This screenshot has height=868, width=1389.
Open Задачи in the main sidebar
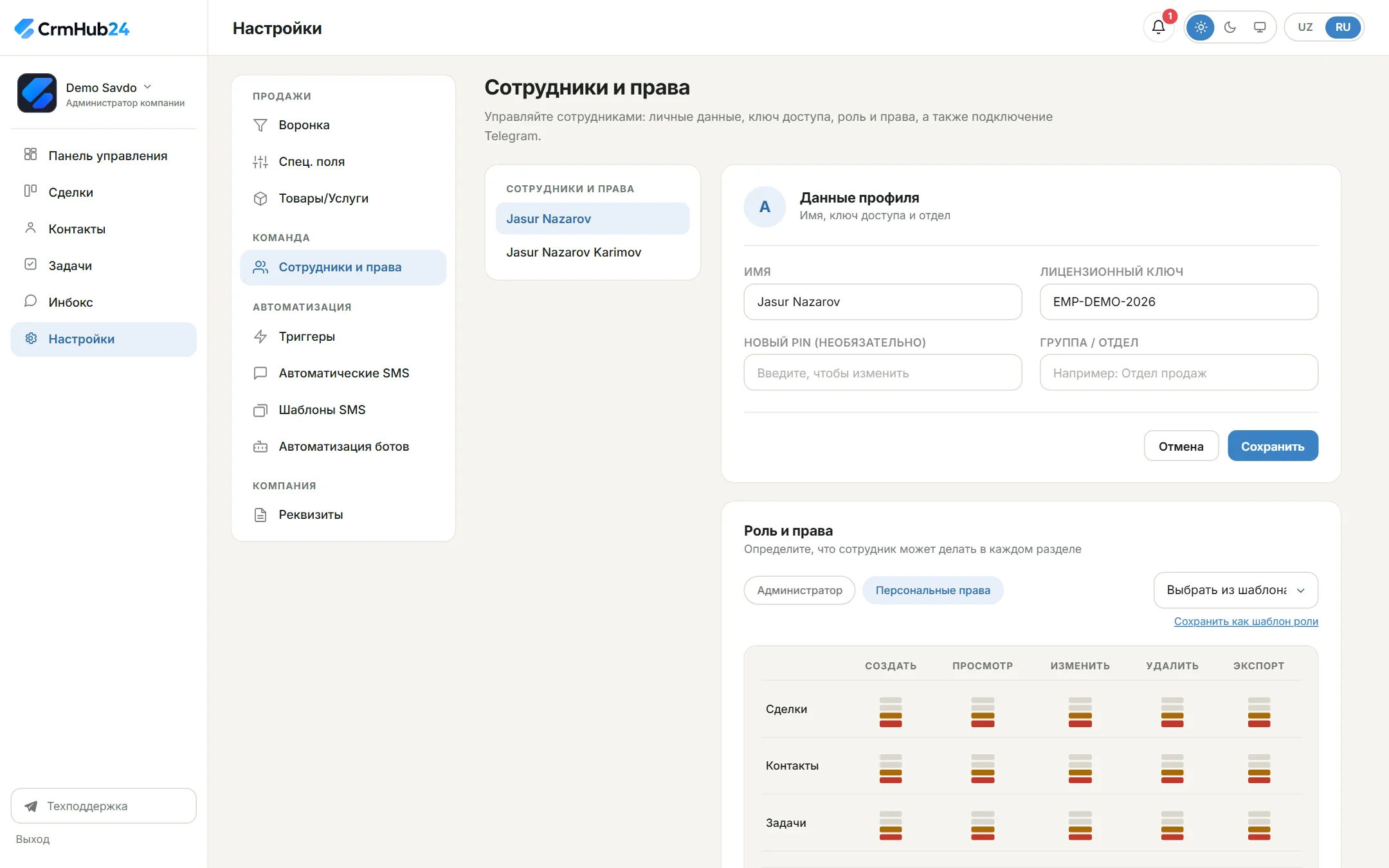pyautogui.click(x=104, y=266)
